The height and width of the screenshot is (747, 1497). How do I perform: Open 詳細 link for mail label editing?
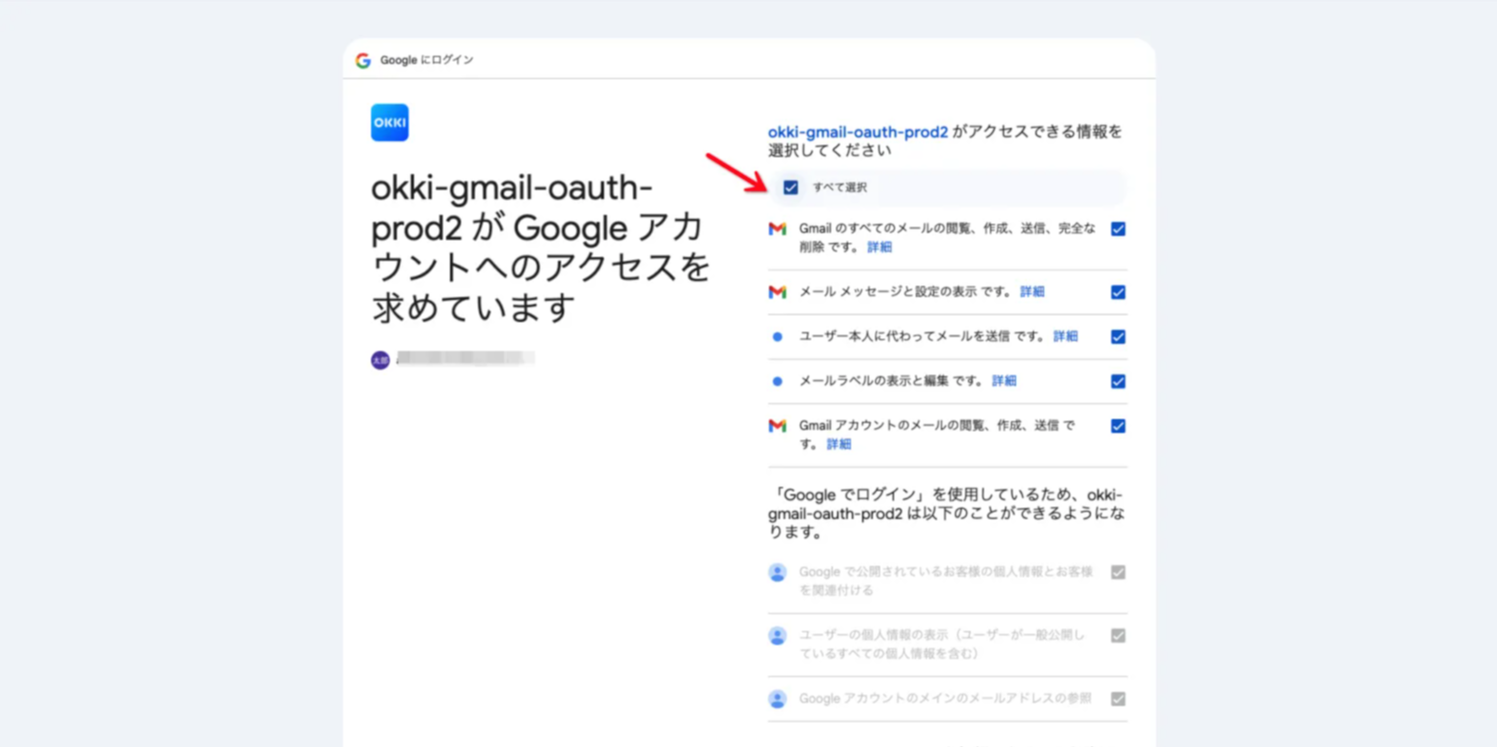coord(1004,381)
